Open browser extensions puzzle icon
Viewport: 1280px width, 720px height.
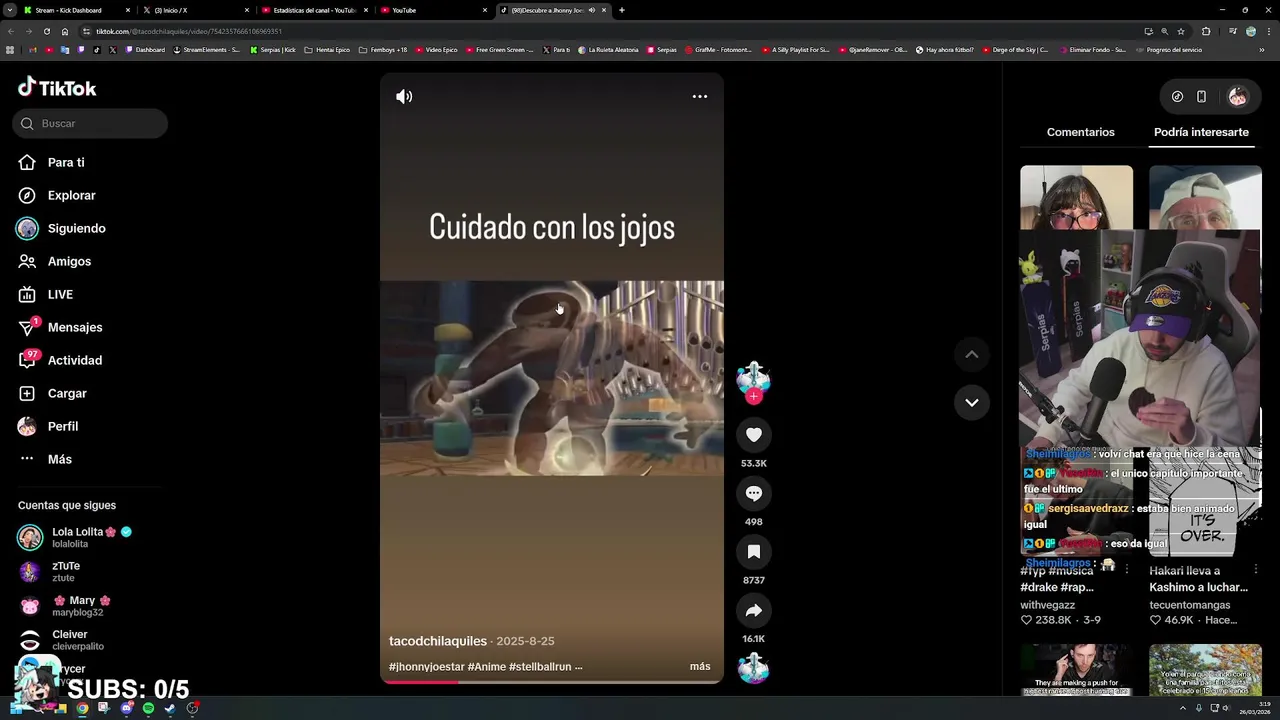point(1206,31)
